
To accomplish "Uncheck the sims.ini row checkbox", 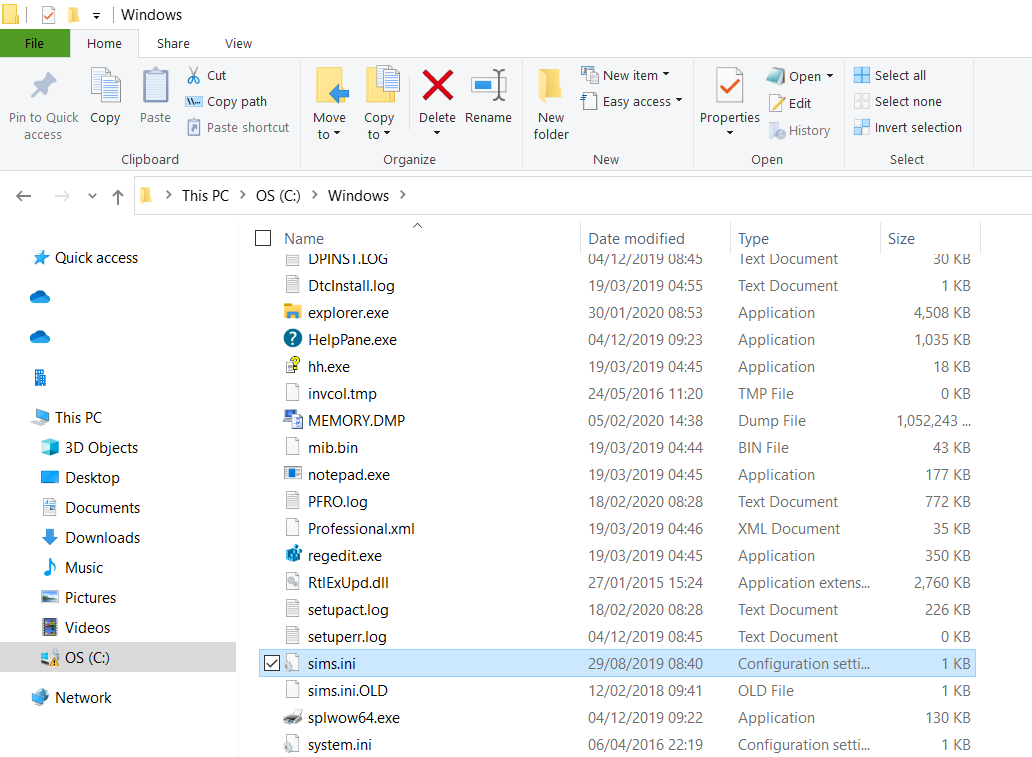I will [272, 664].
